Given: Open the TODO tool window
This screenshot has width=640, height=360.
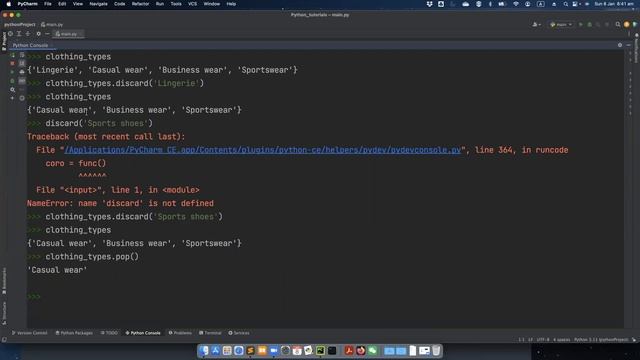Looking at the screenshot, I should pos(109,333).
